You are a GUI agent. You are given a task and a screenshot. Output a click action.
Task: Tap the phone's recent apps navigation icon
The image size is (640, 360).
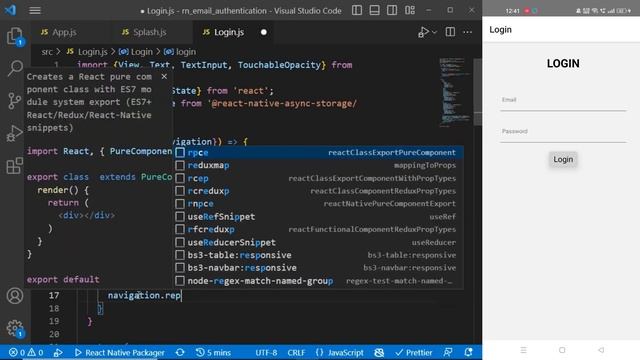pos(524,350)
